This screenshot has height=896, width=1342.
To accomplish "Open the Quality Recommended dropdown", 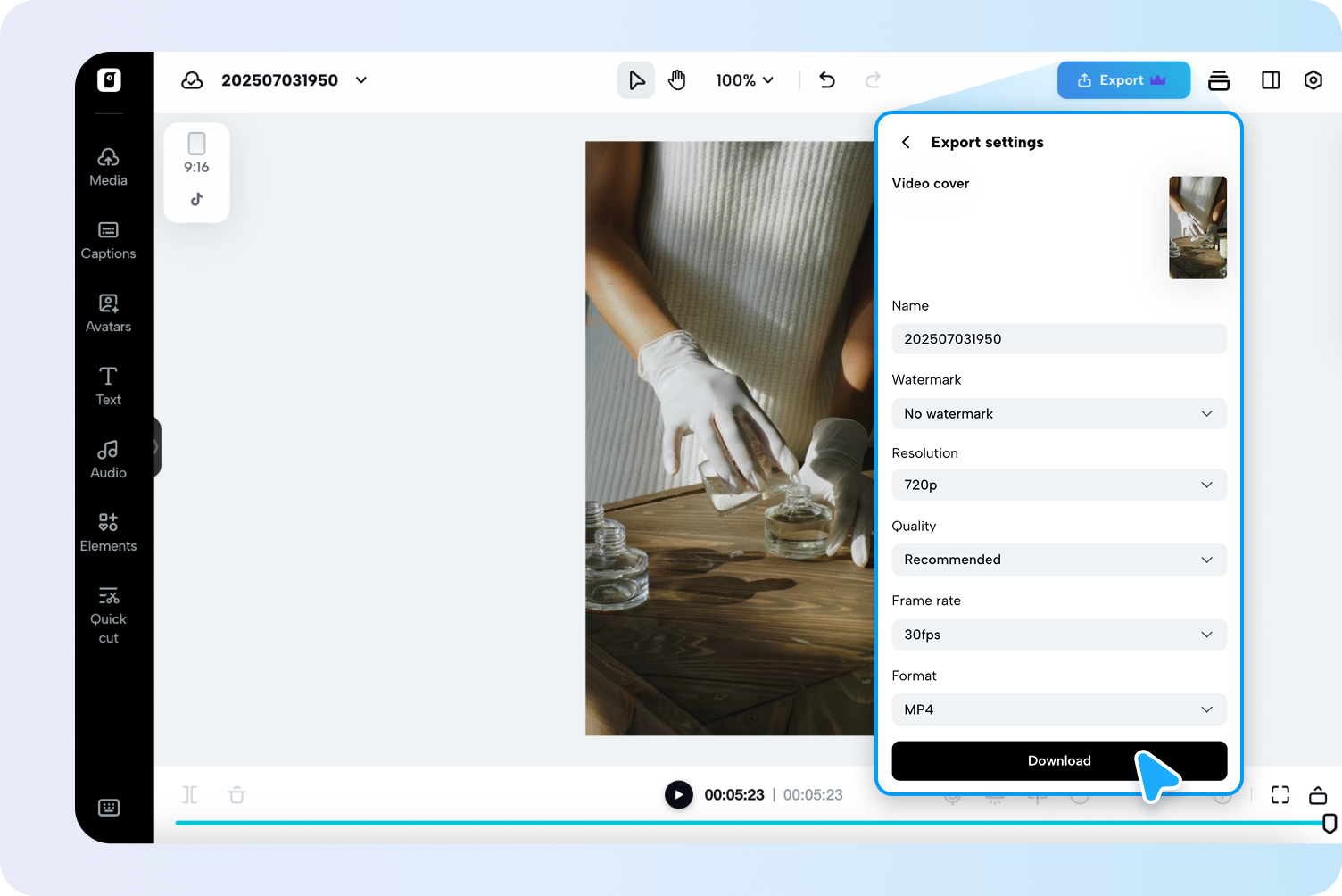I will pyautogui.click(x=1059, y=560).
